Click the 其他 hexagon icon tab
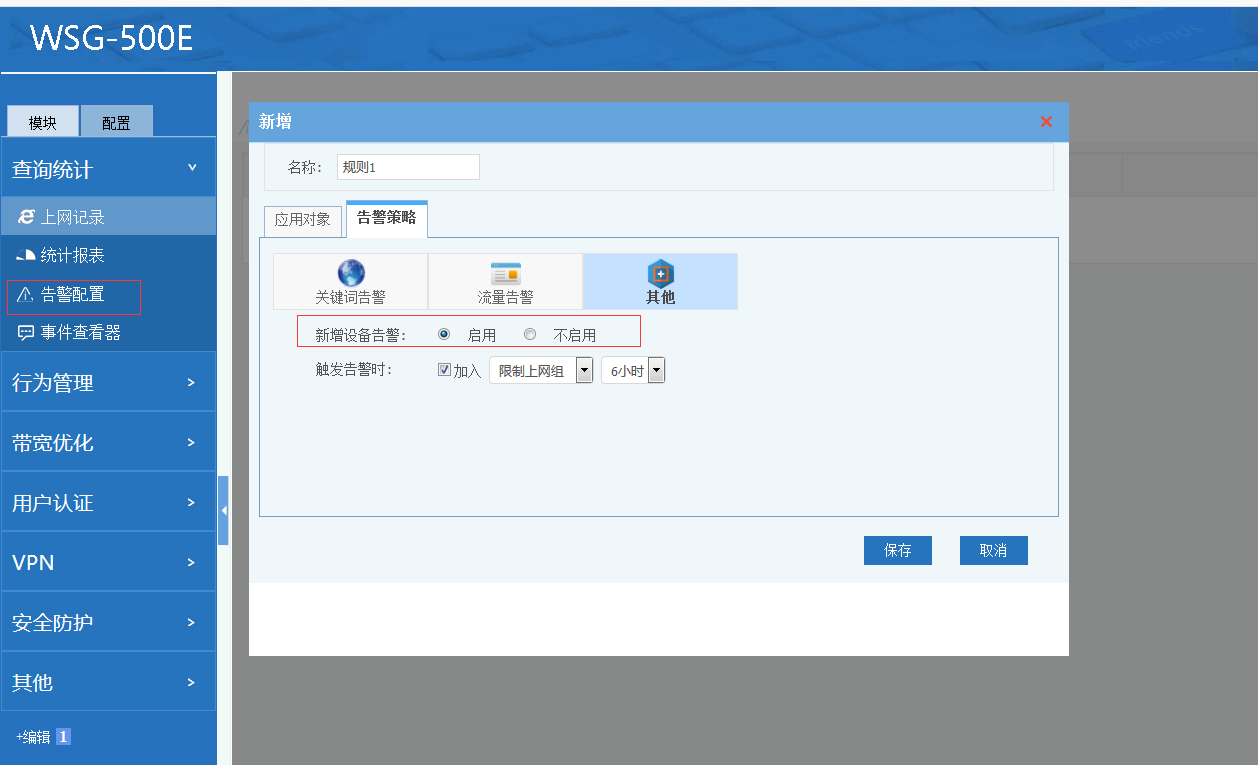1258x765 pixels. tap(660, 273)
